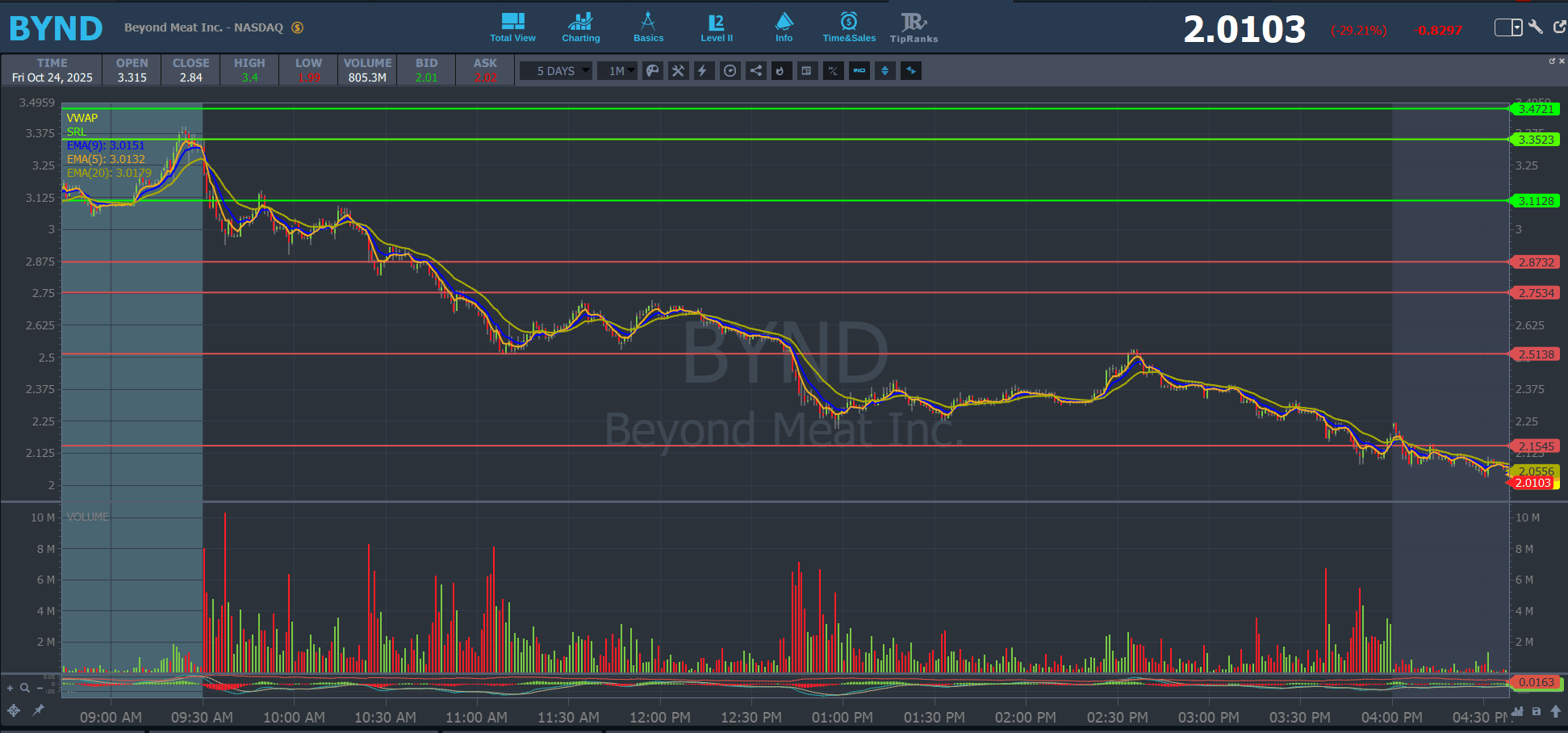
Task: Activate the crosshair target tool
Action: click(x=14, y=710)
